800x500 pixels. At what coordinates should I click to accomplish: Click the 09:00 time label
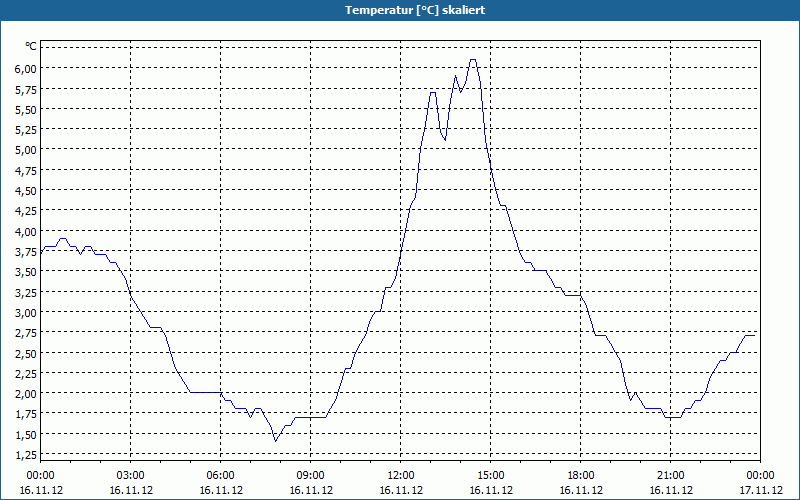311,476
